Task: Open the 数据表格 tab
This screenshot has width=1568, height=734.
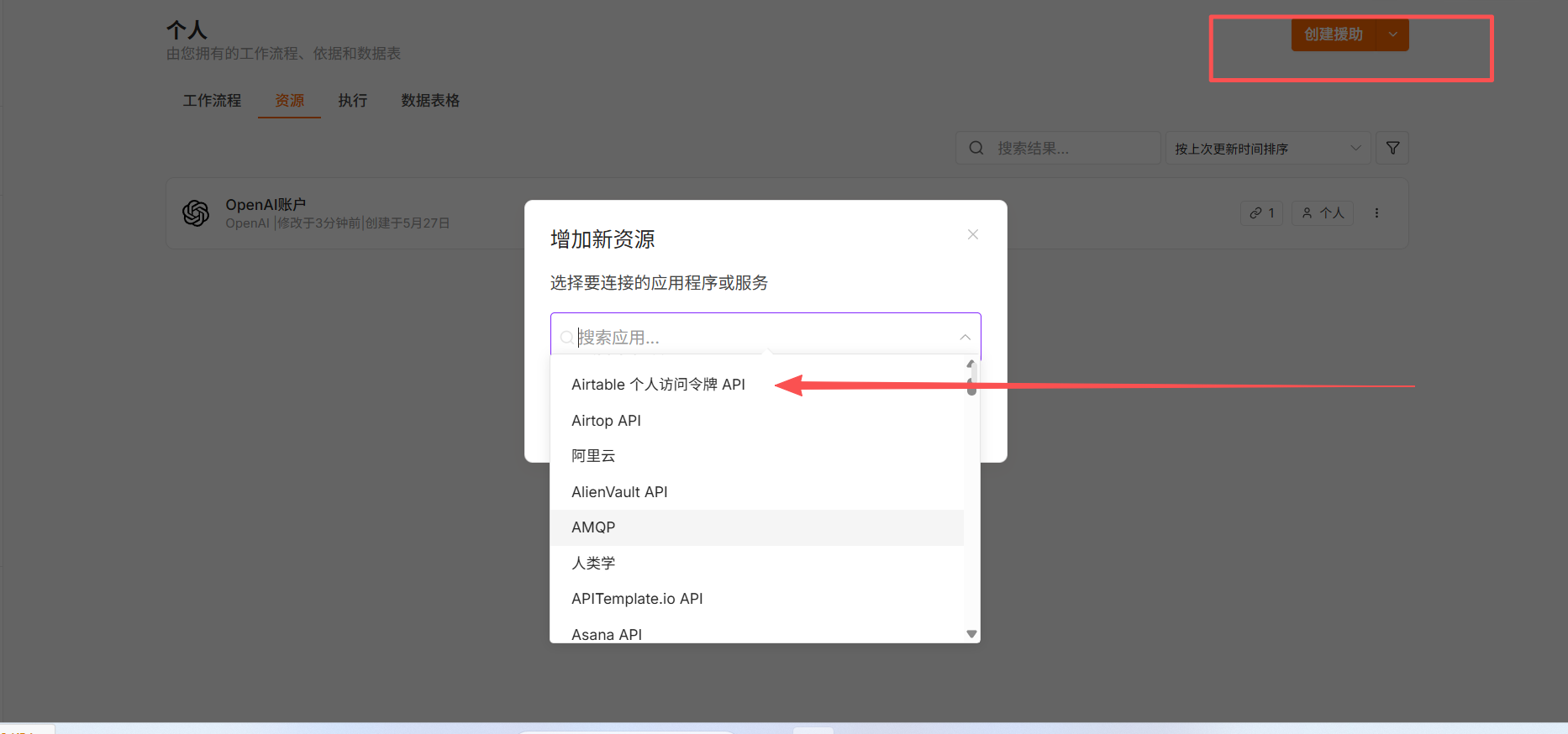Action: [x=430, y=101]
